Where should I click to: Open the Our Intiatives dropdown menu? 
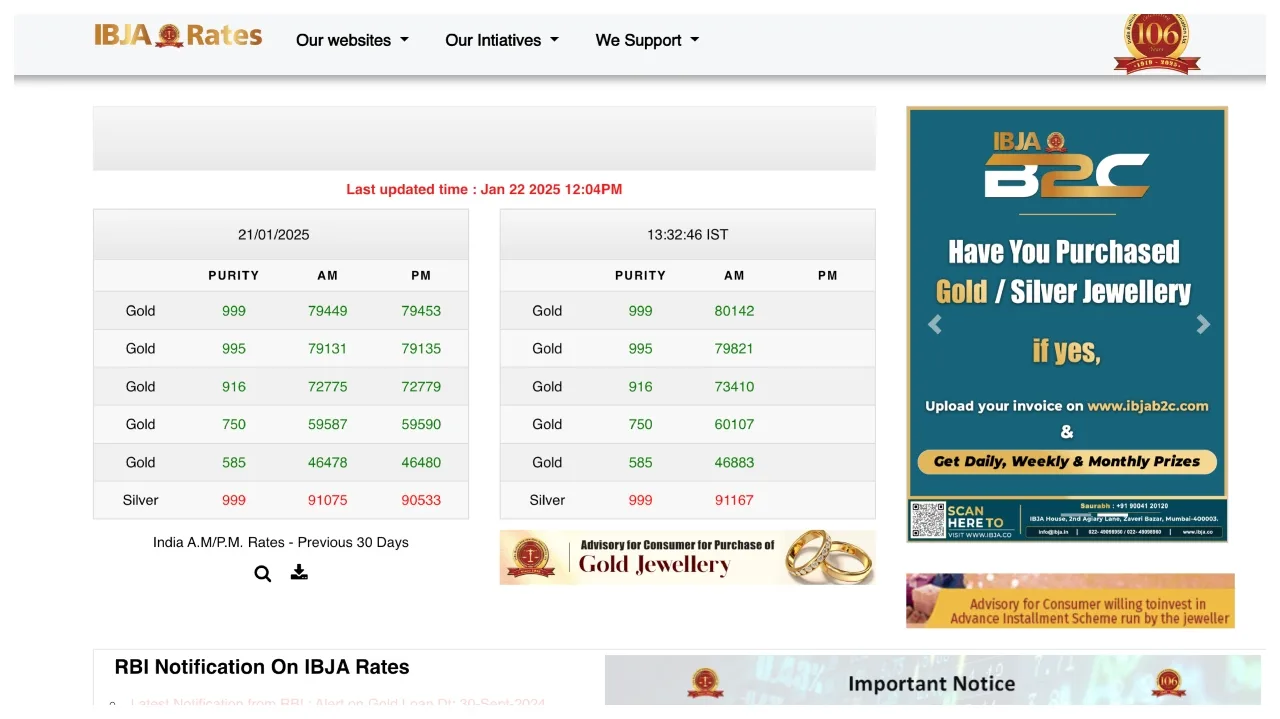click(x=501, y=40)
